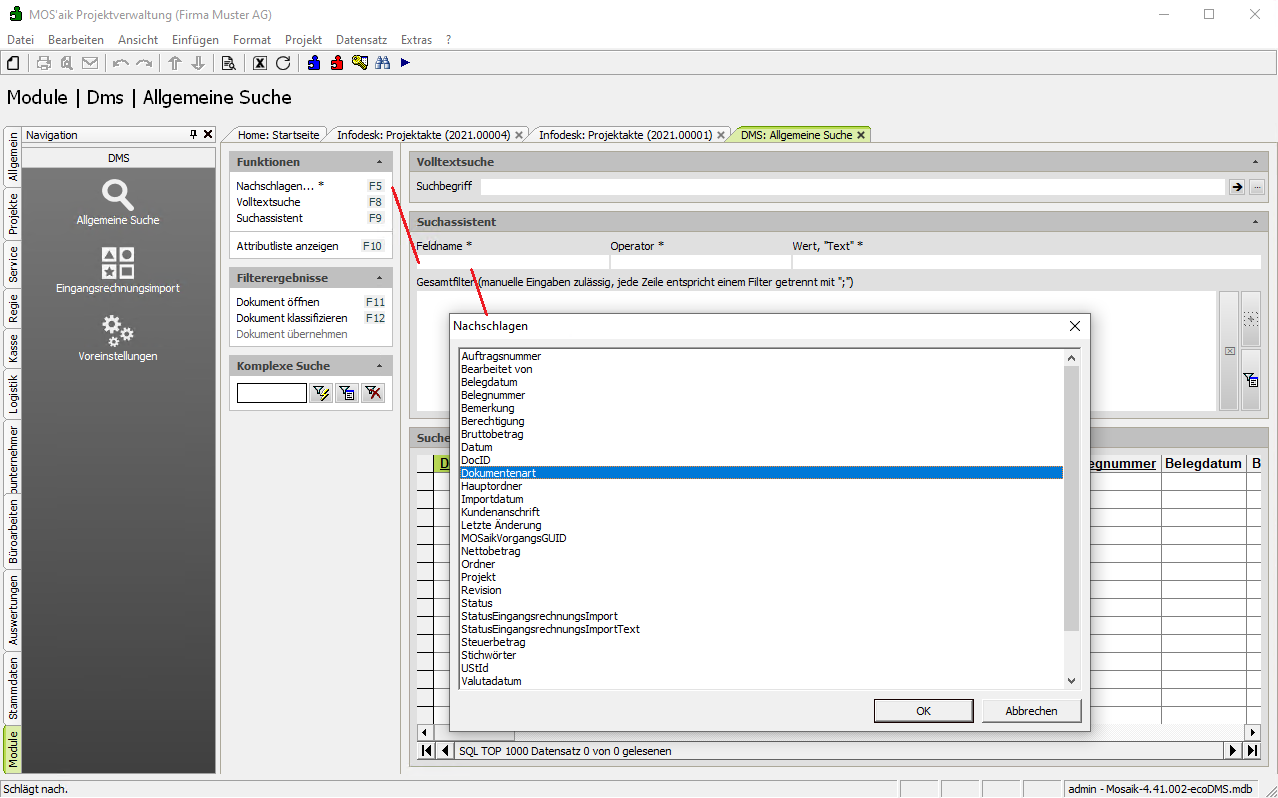Click the binoculars search icon in toolbar
The height and width of the screenshot is (798, 1278).
click(382, 63)
